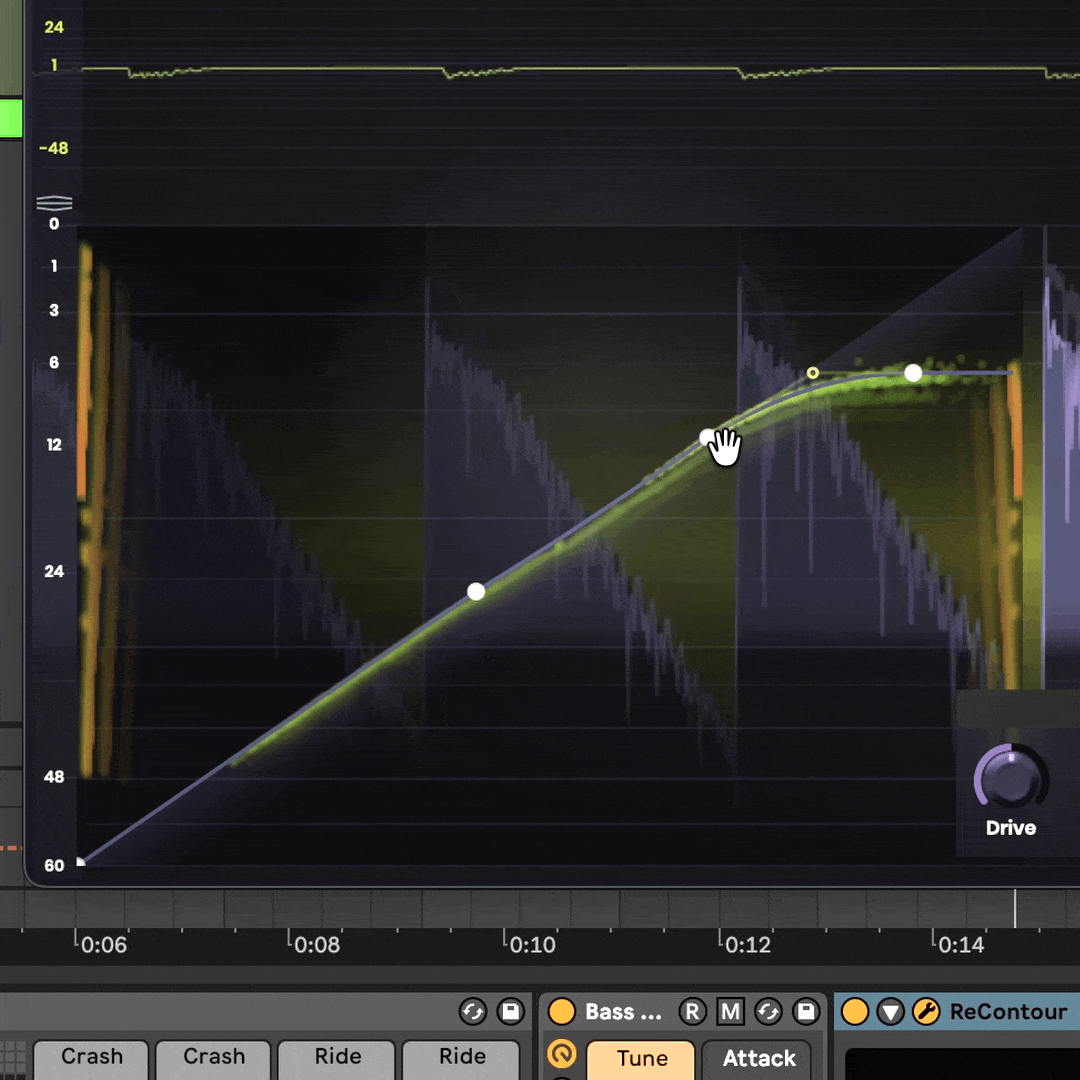This screenshot has width=1080, height=1080.
Task: Click the orange circular icon beside Tune tab
Action: (562, 1055)
